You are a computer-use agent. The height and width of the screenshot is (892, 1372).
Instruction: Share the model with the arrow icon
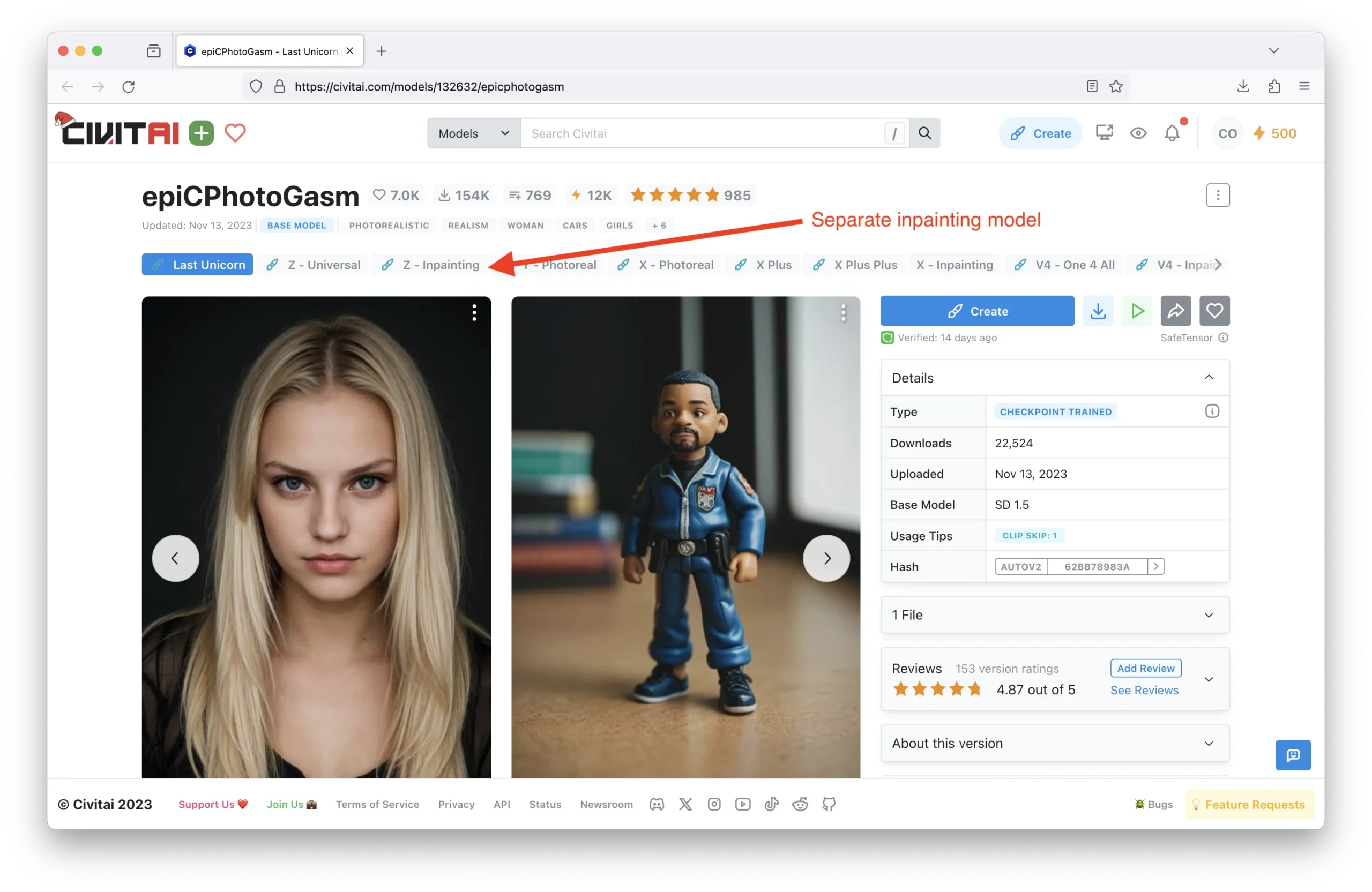point(1175,311)
